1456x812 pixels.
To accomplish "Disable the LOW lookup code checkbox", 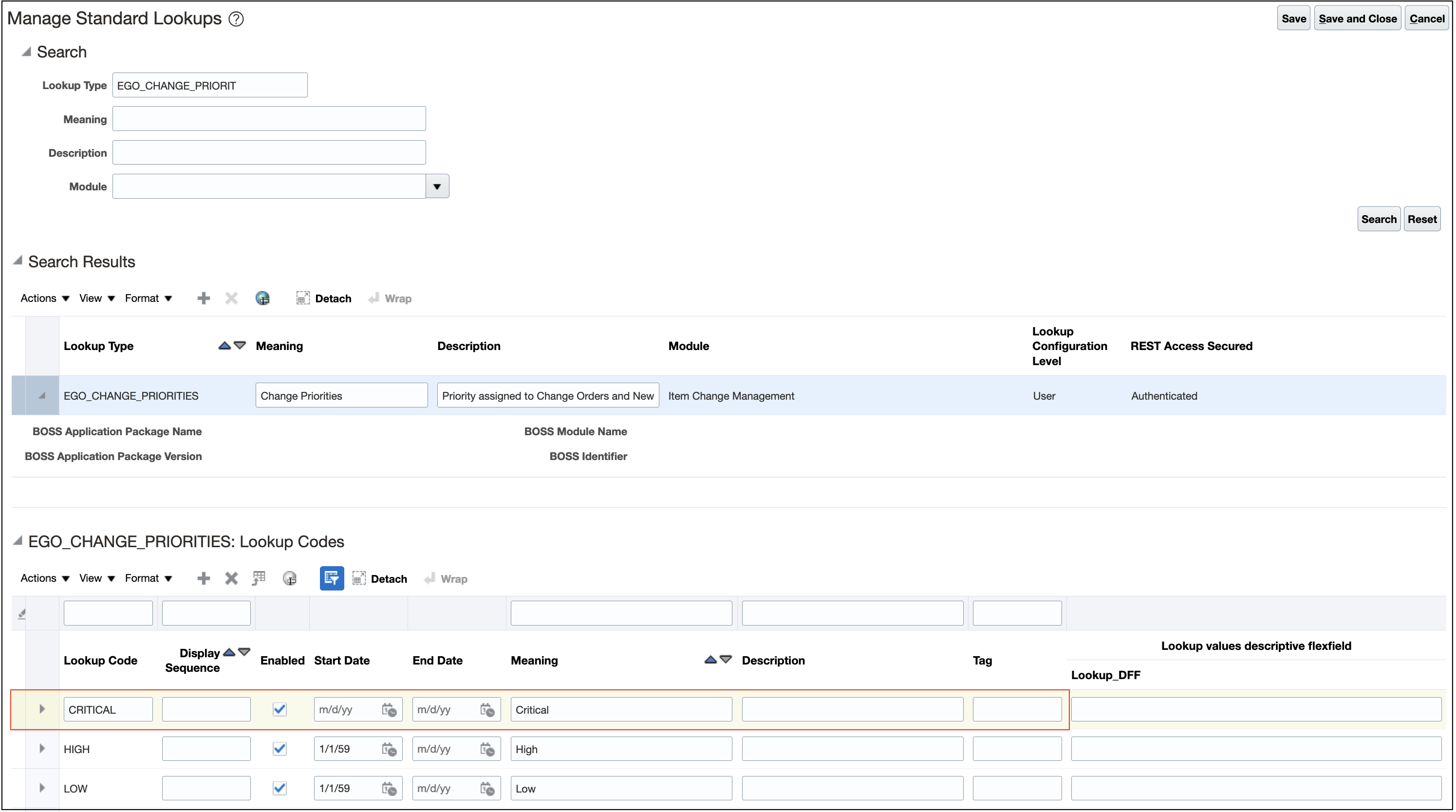I will (280, 789).
